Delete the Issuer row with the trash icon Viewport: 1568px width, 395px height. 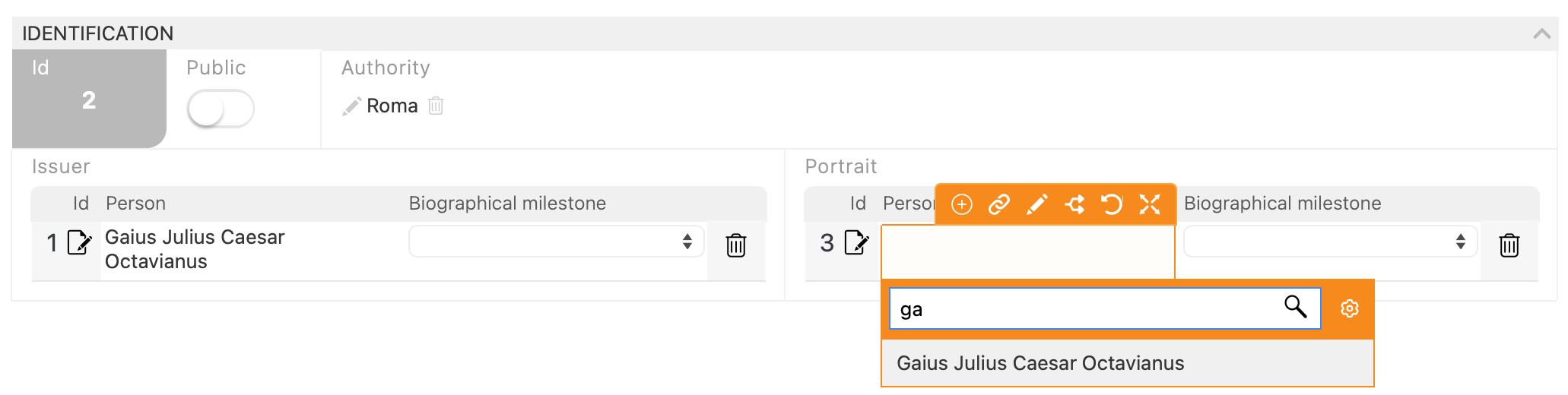(x=736, y=245)
